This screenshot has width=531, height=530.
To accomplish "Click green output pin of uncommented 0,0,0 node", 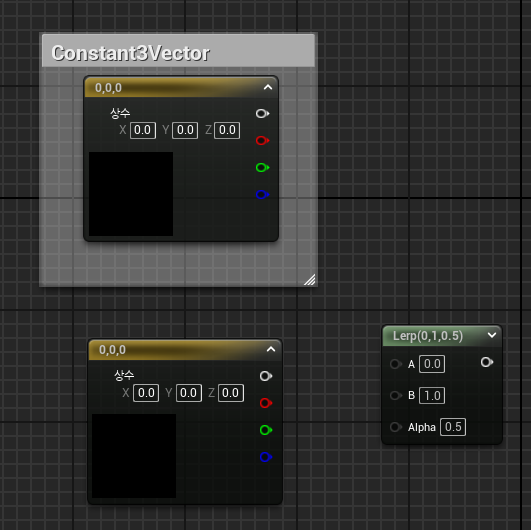I will click(266, 430).
